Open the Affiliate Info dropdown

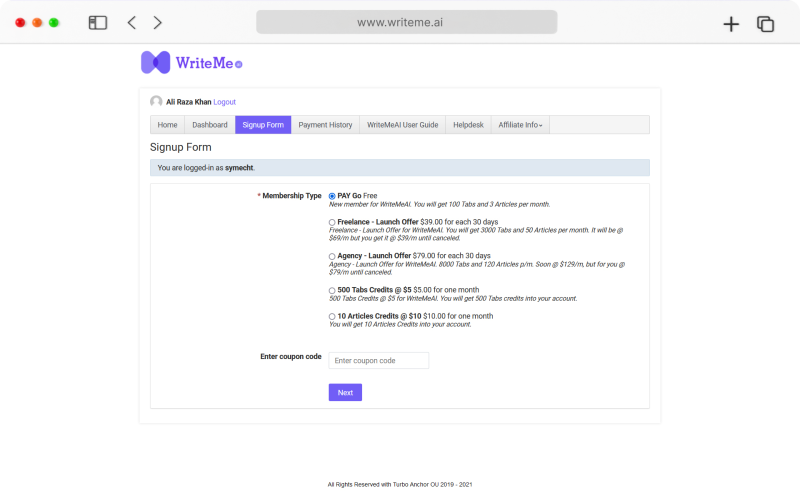[x=520, y=125]
